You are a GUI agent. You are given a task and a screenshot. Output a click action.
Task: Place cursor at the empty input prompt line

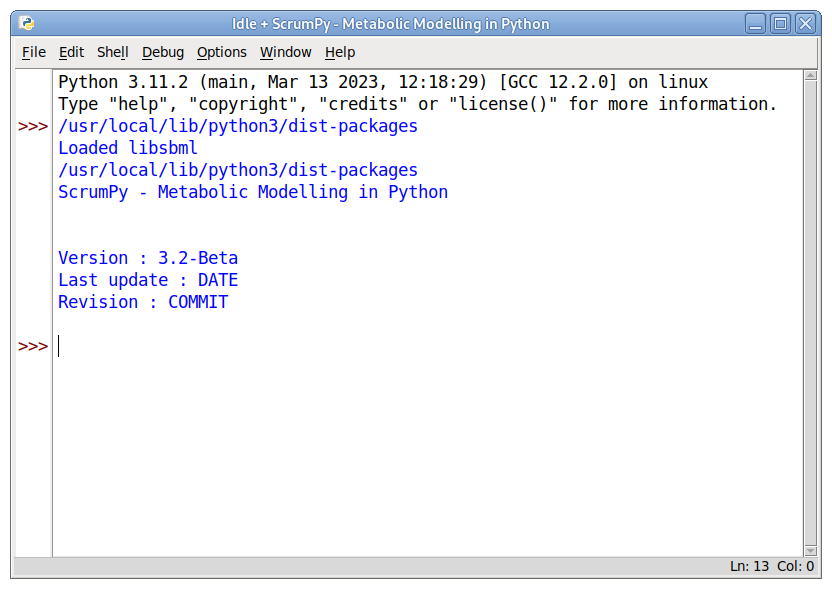click(300, 346)
